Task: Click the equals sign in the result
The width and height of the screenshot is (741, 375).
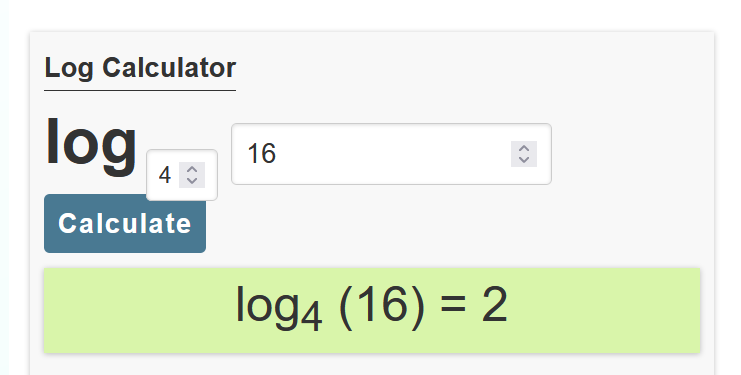Action: point(453,306)
